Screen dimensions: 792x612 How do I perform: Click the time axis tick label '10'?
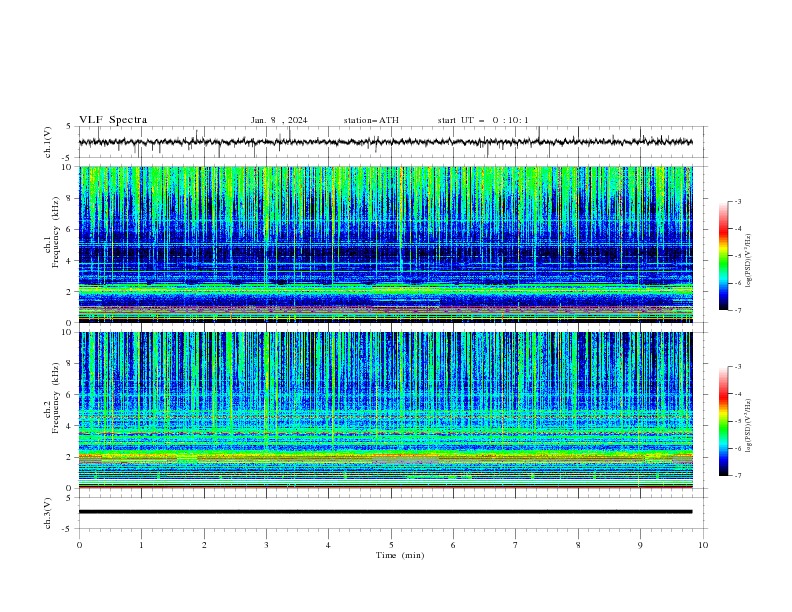[703, 545]
